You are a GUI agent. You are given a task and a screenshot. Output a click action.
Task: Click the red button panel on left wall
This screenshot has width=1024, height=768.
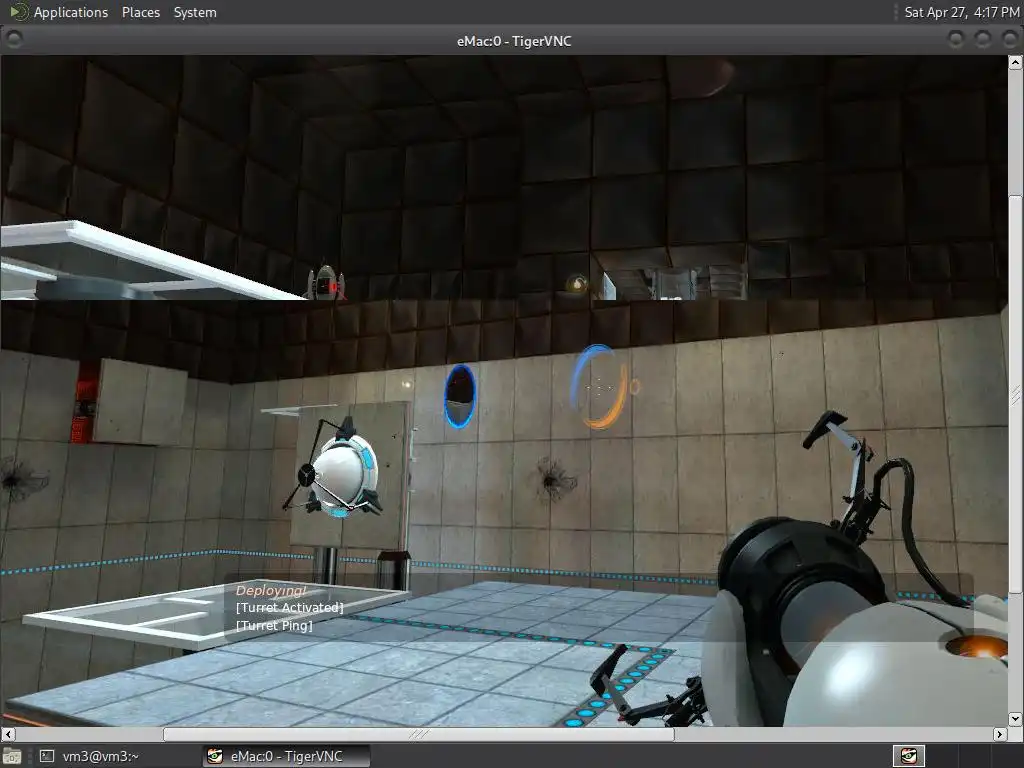(x=84, y=402)
